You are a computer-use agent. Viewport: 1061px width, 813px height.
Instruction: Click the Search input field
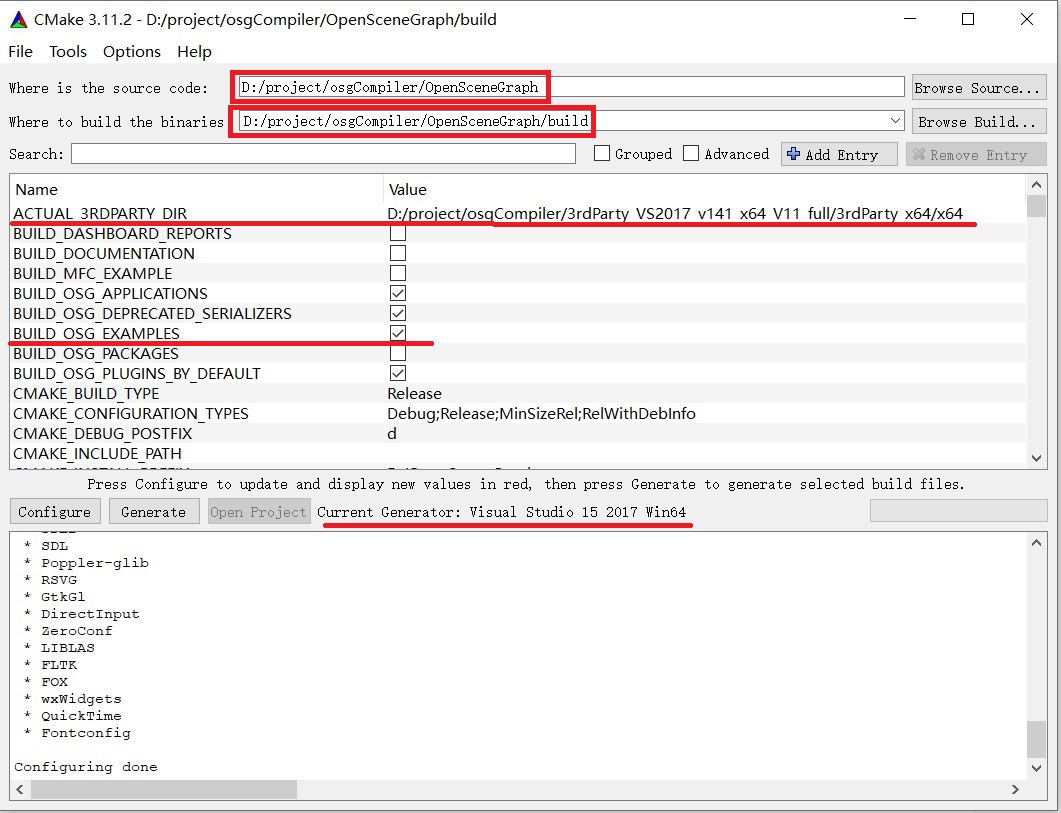click(323, 154)
